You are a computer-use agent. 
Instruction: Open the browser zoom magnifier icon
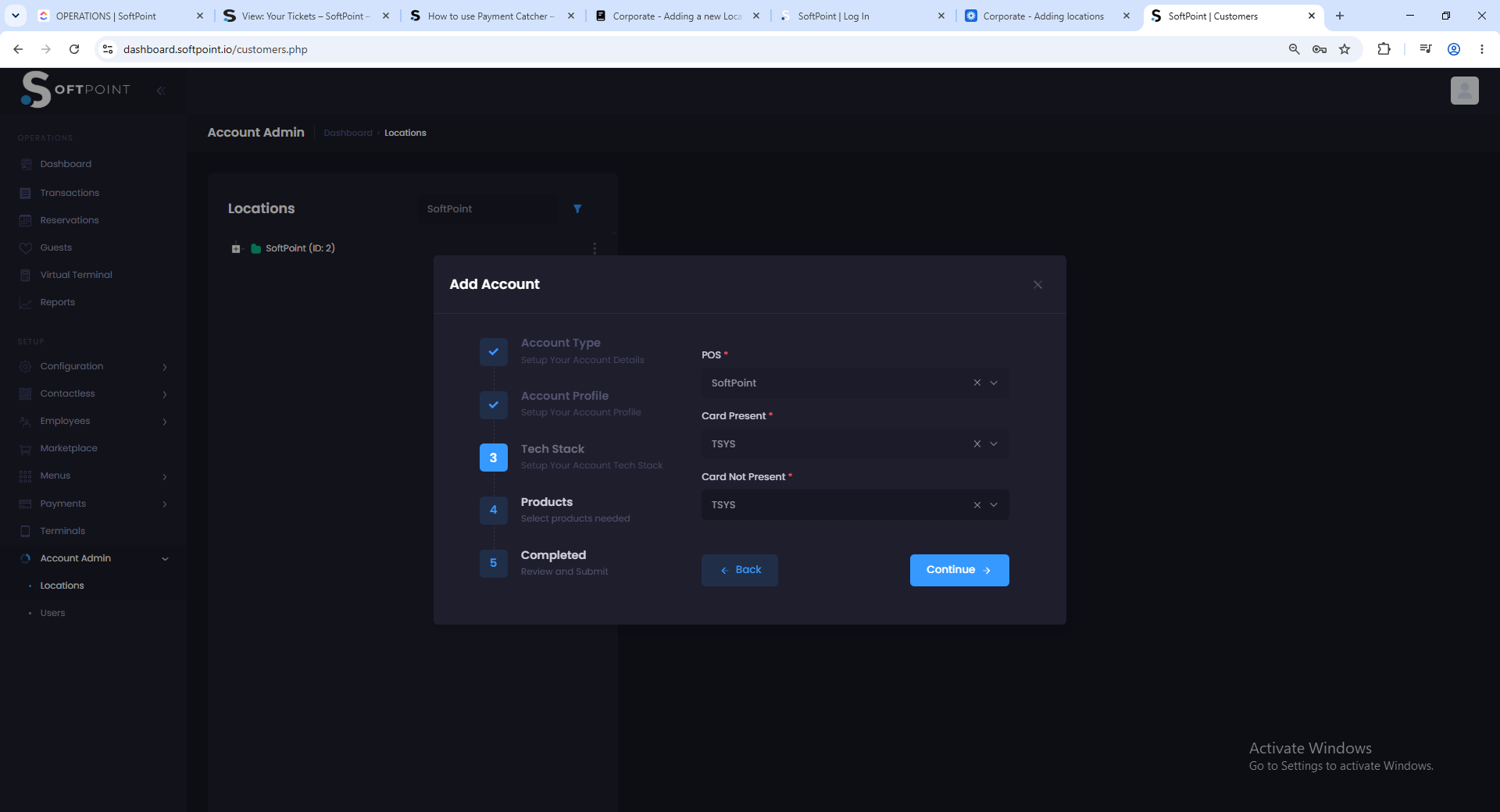(x=1295, y=49)
